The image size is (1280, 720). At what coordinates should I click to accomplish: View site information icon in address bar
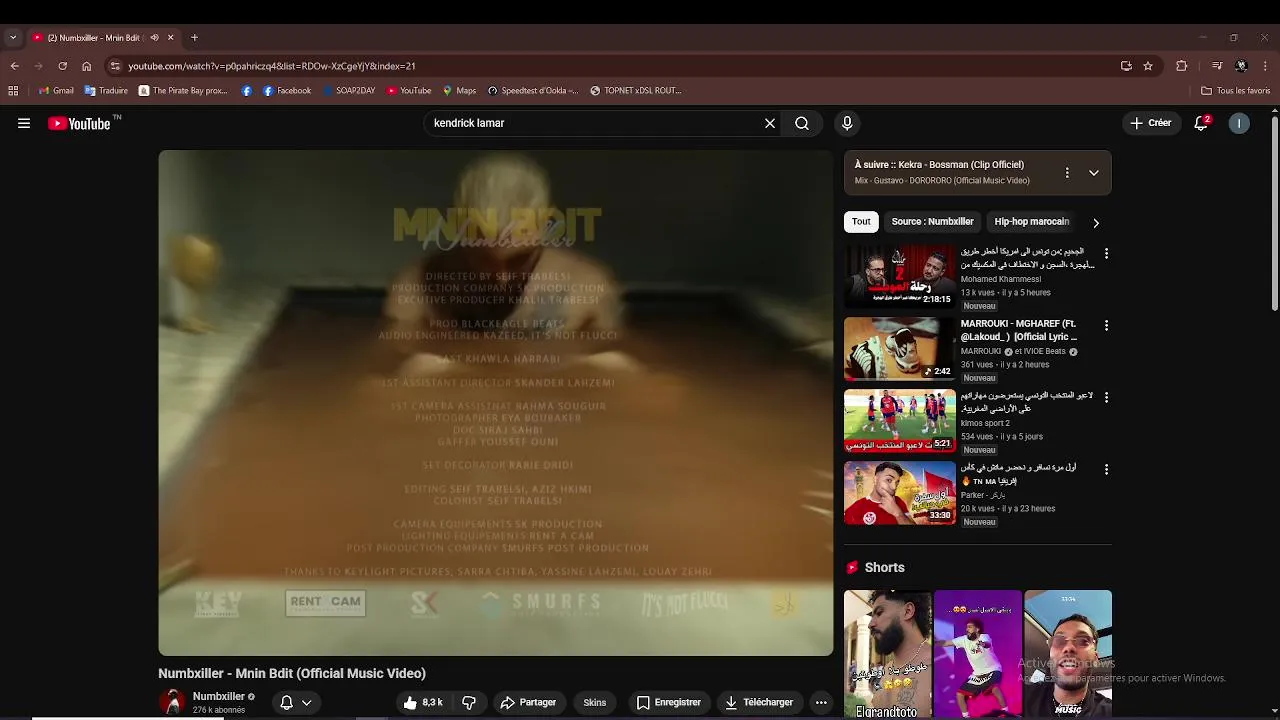tap(115, 66)
